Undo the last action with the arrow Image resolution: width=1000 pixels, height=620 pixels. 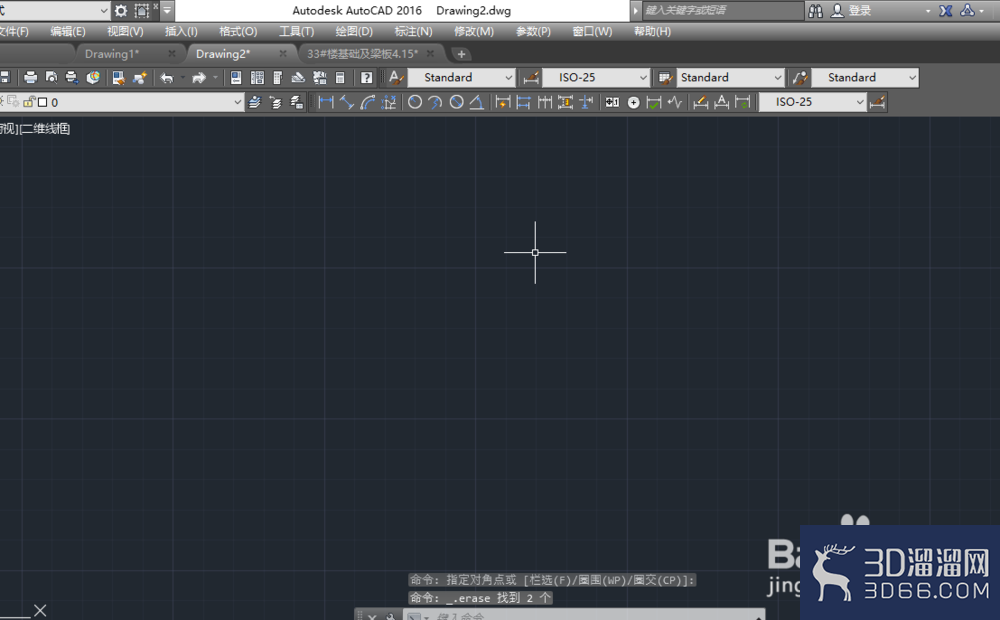pos(167,78)
